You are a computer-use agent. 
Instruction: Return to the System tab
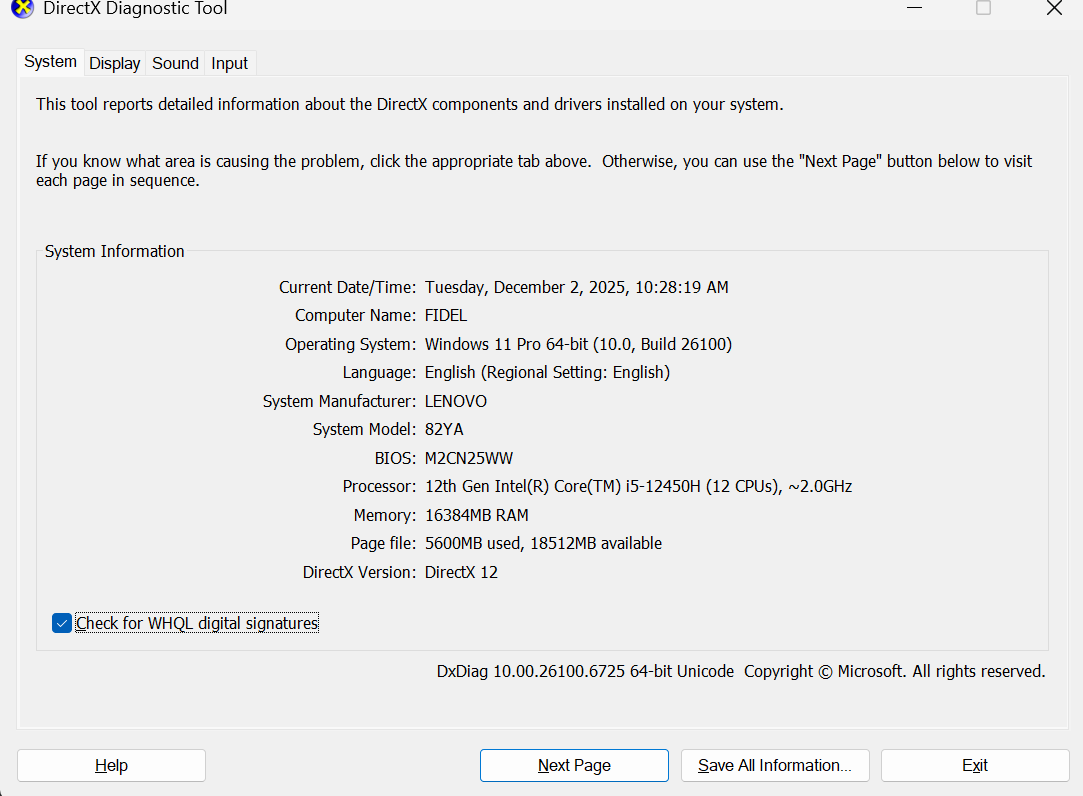point(50,61)
